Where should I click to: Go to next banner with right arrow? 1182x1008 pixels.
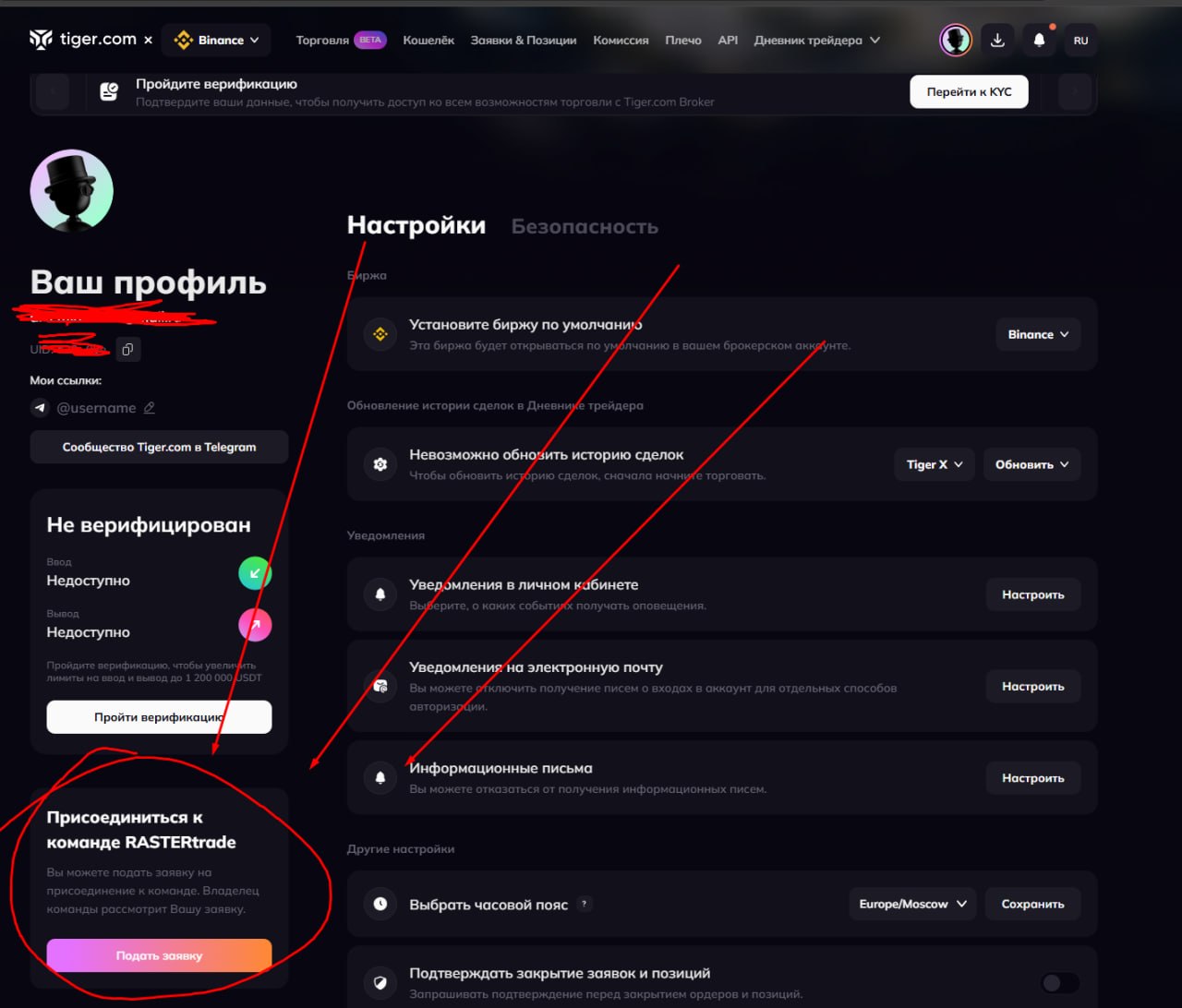pyautogui.click(x=1074, y=91)
